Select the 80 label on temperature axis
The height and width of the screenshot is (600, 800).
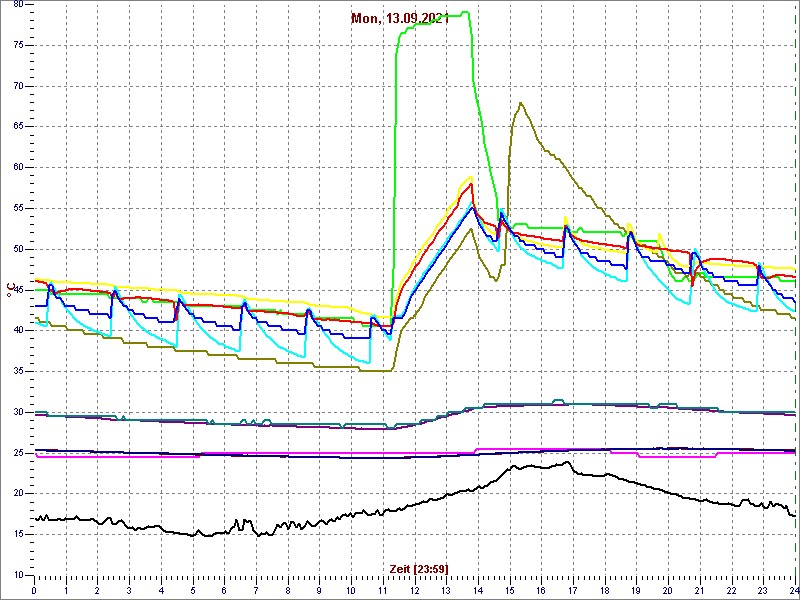tap(17, 5)
